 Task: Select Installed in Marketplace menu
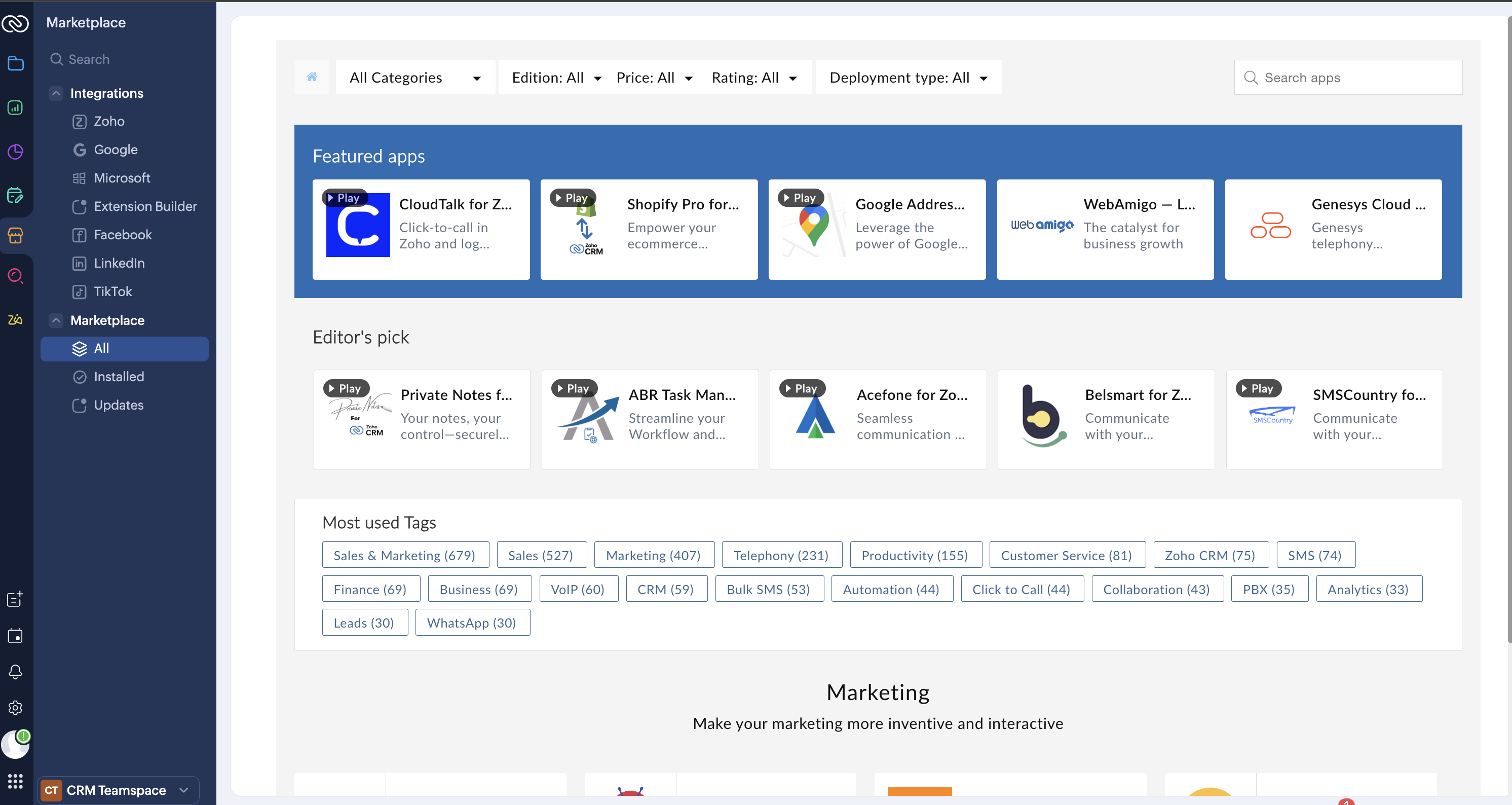(x=119, y=376)
